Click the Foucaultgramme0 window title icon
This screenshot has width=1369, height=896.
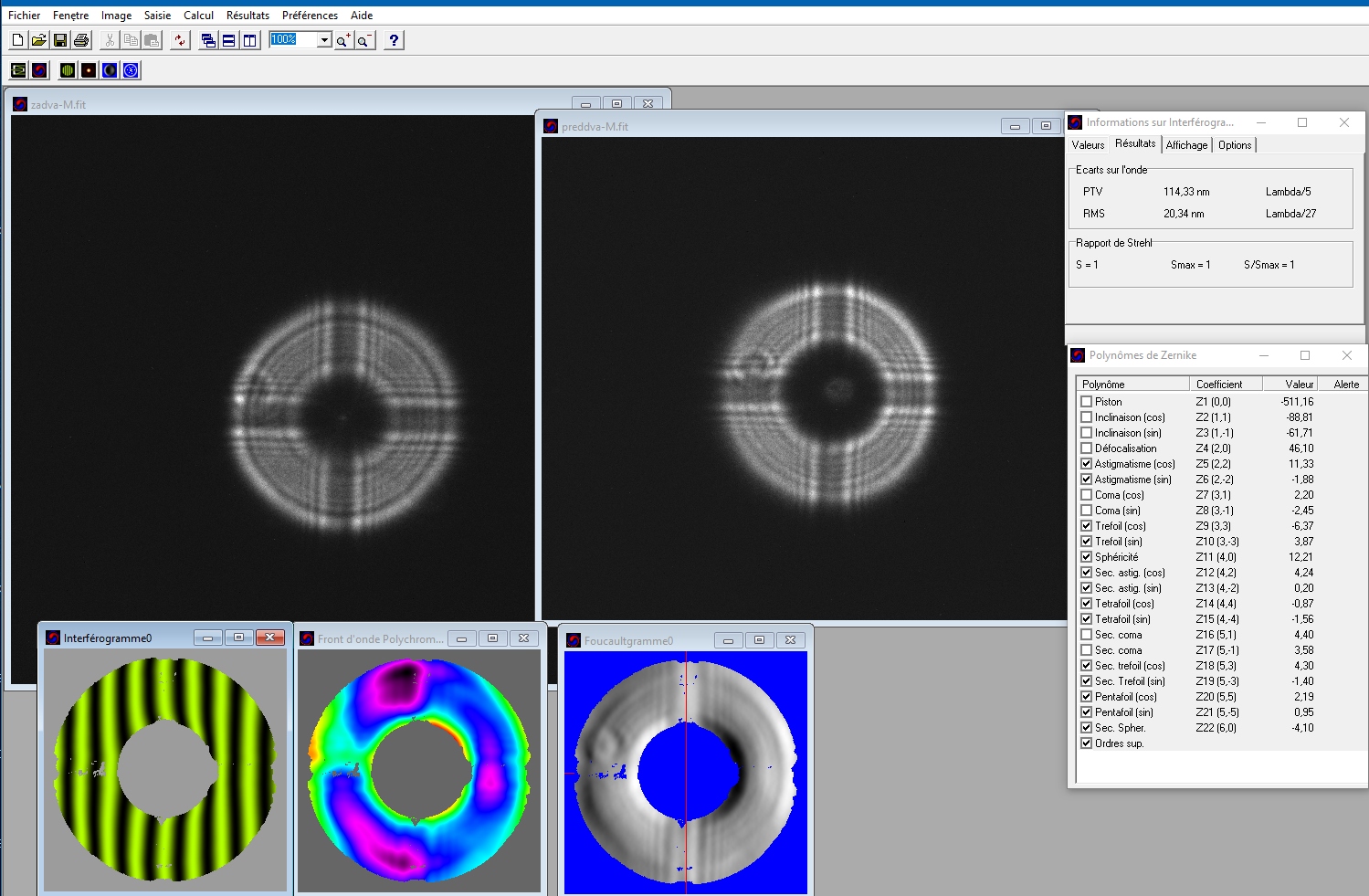574,640
